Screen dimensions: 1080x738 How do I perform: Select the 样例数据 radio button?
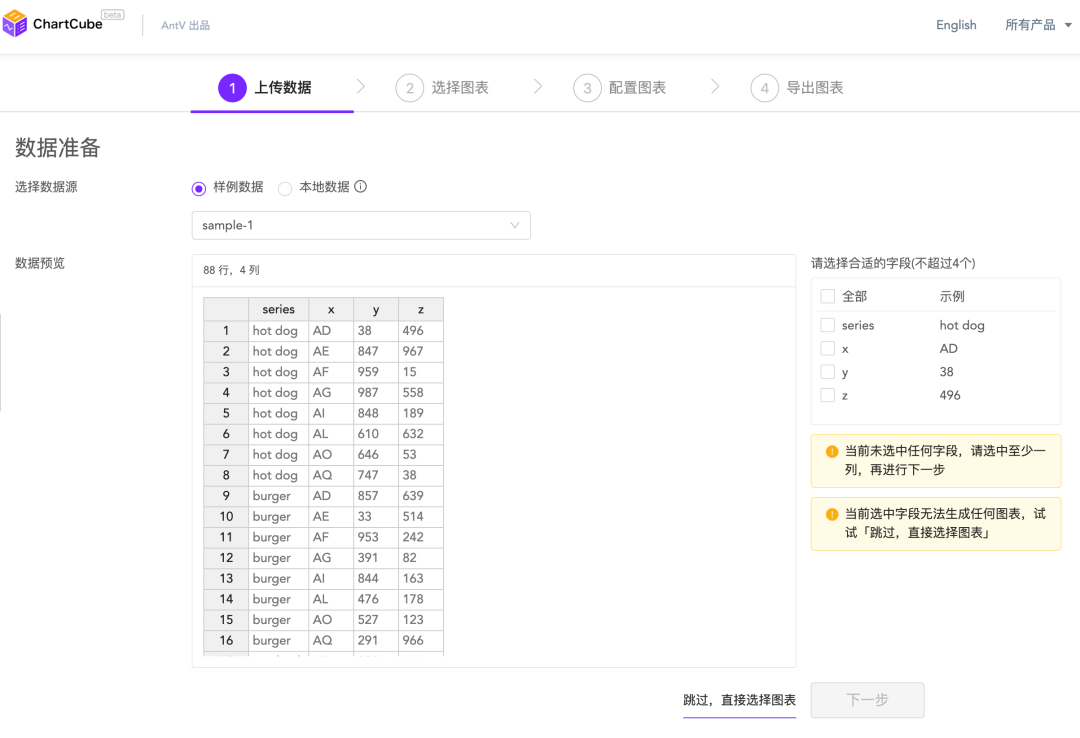coord(199,188)
